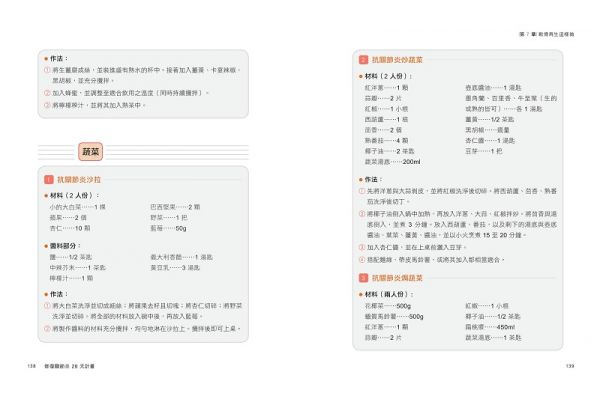Click the ingredient "熟番茄……4 顆"

[x=386, y=141]
